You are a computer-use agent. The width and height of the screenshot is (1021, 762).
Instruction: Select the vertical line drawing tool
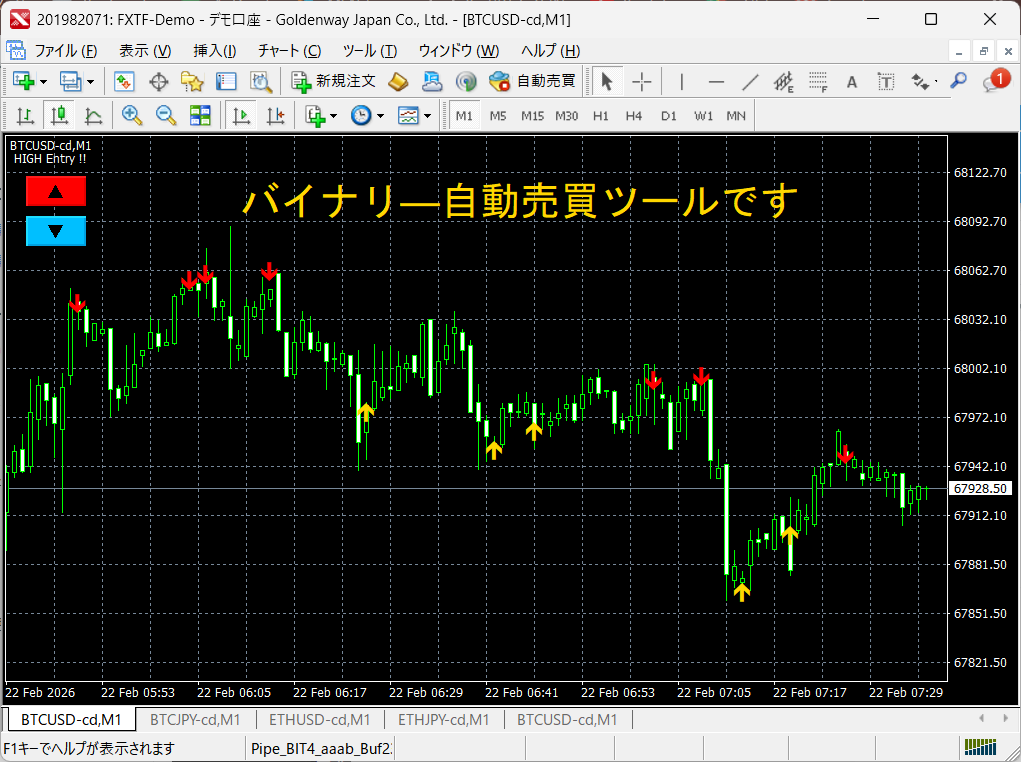pyautogui.click(x=682, y=82)
